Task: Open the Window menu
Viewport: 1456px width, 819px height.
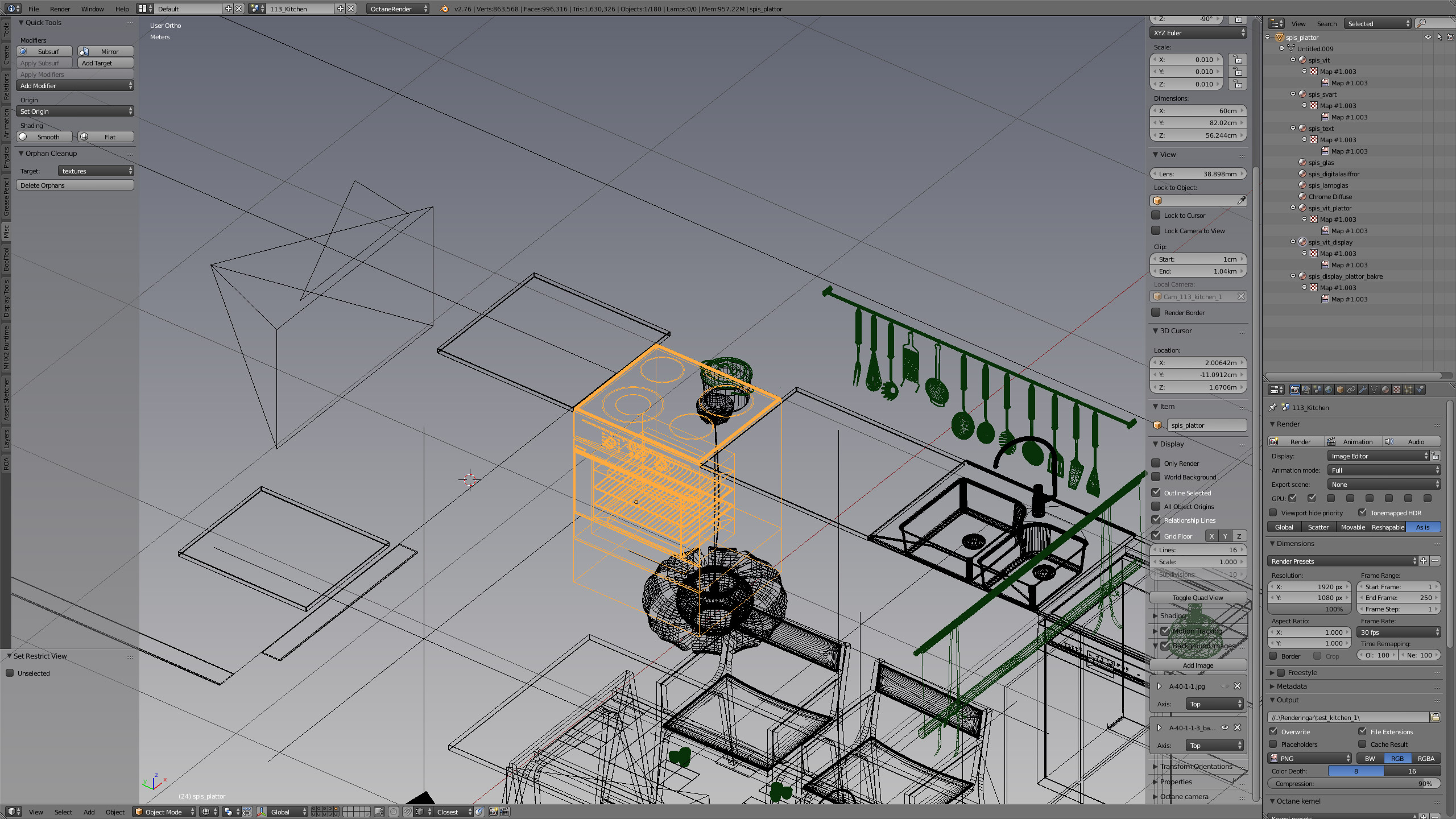Action: click(x=92, y=9)
